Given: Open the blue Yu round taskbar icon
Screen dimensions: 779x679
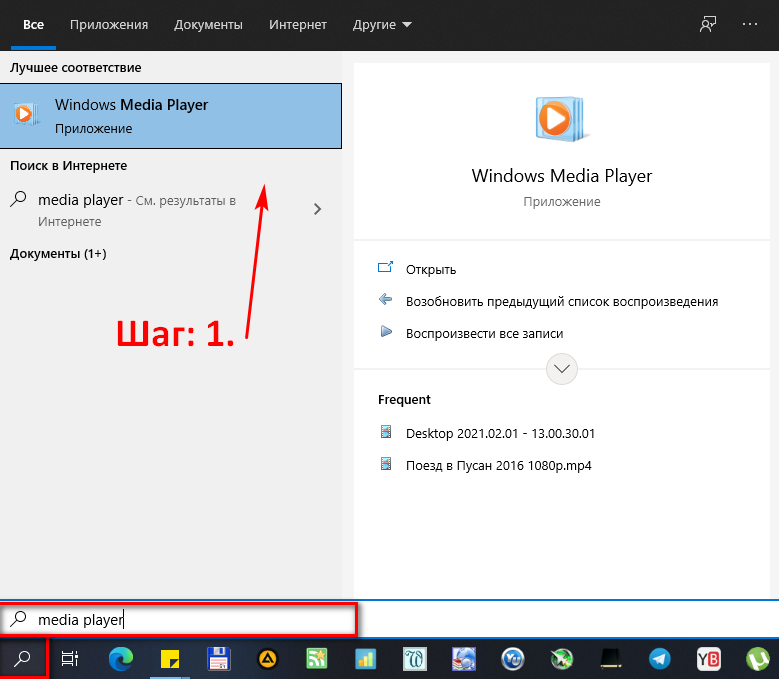Looking at the screenshot, I should point(513,659).
